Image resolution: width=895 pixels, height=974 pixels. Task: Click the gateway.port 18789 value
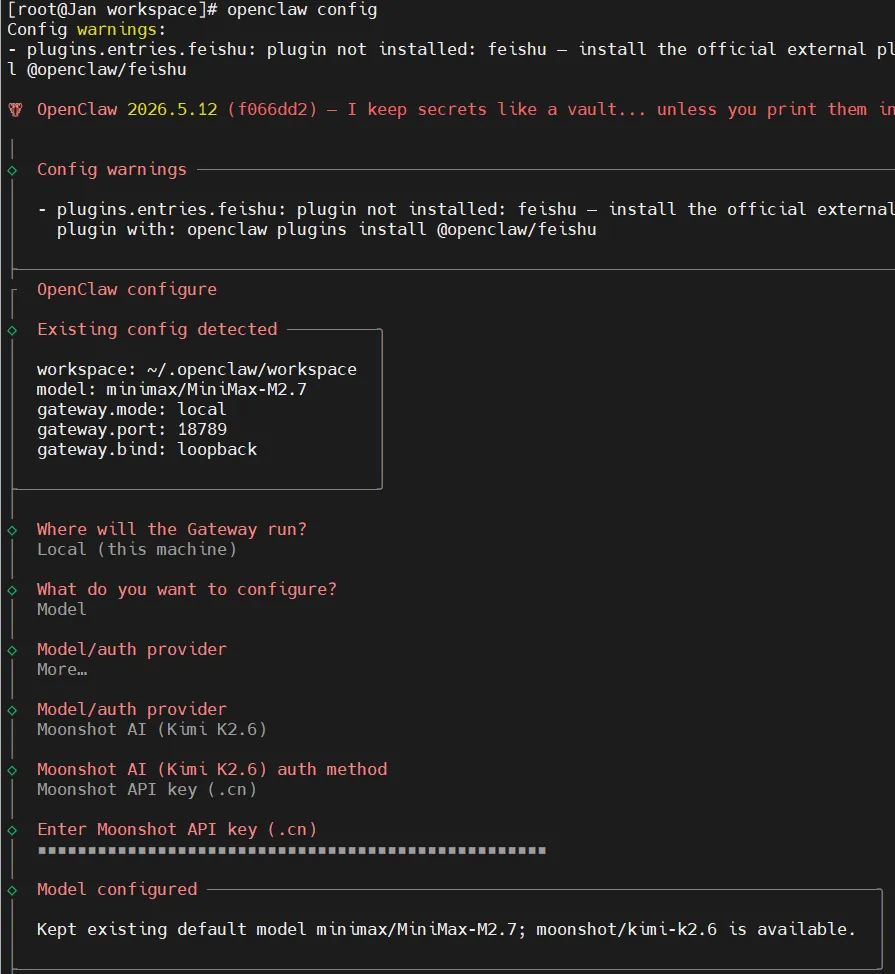(202, 430)
